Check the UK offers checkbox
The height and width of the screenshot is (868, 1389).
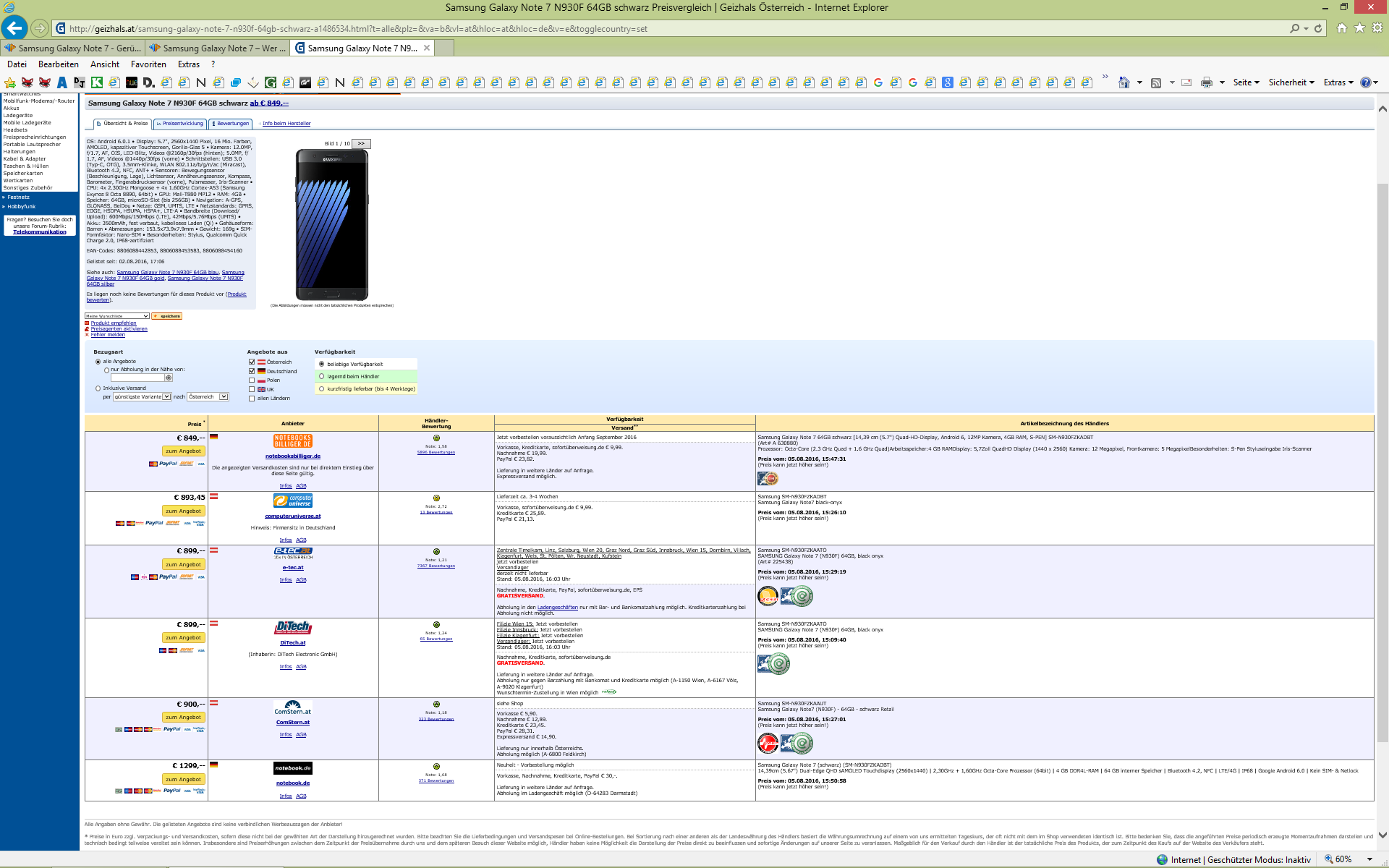(252, 389)
